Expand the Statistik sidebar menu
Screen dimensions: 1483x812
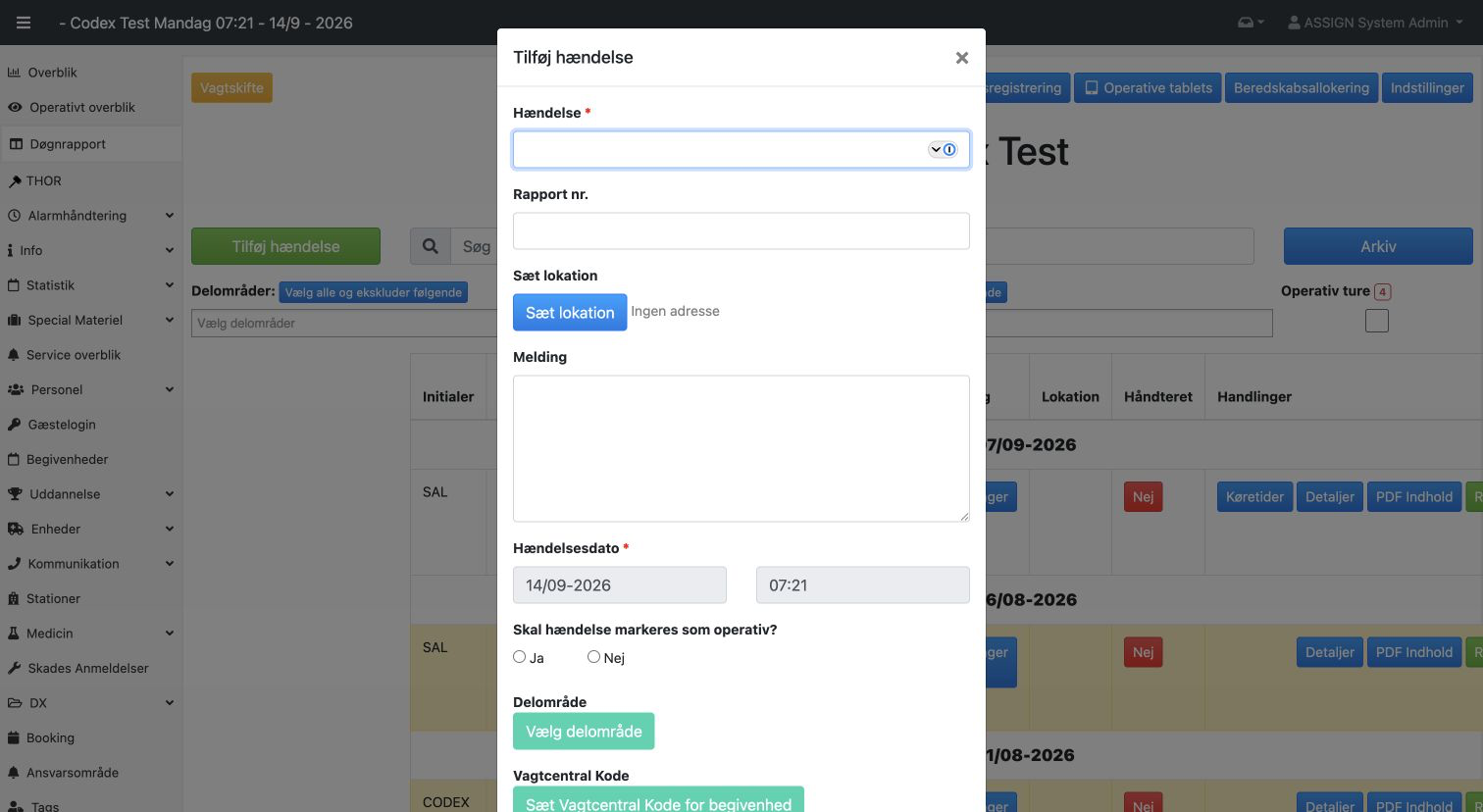coord(90,285)
